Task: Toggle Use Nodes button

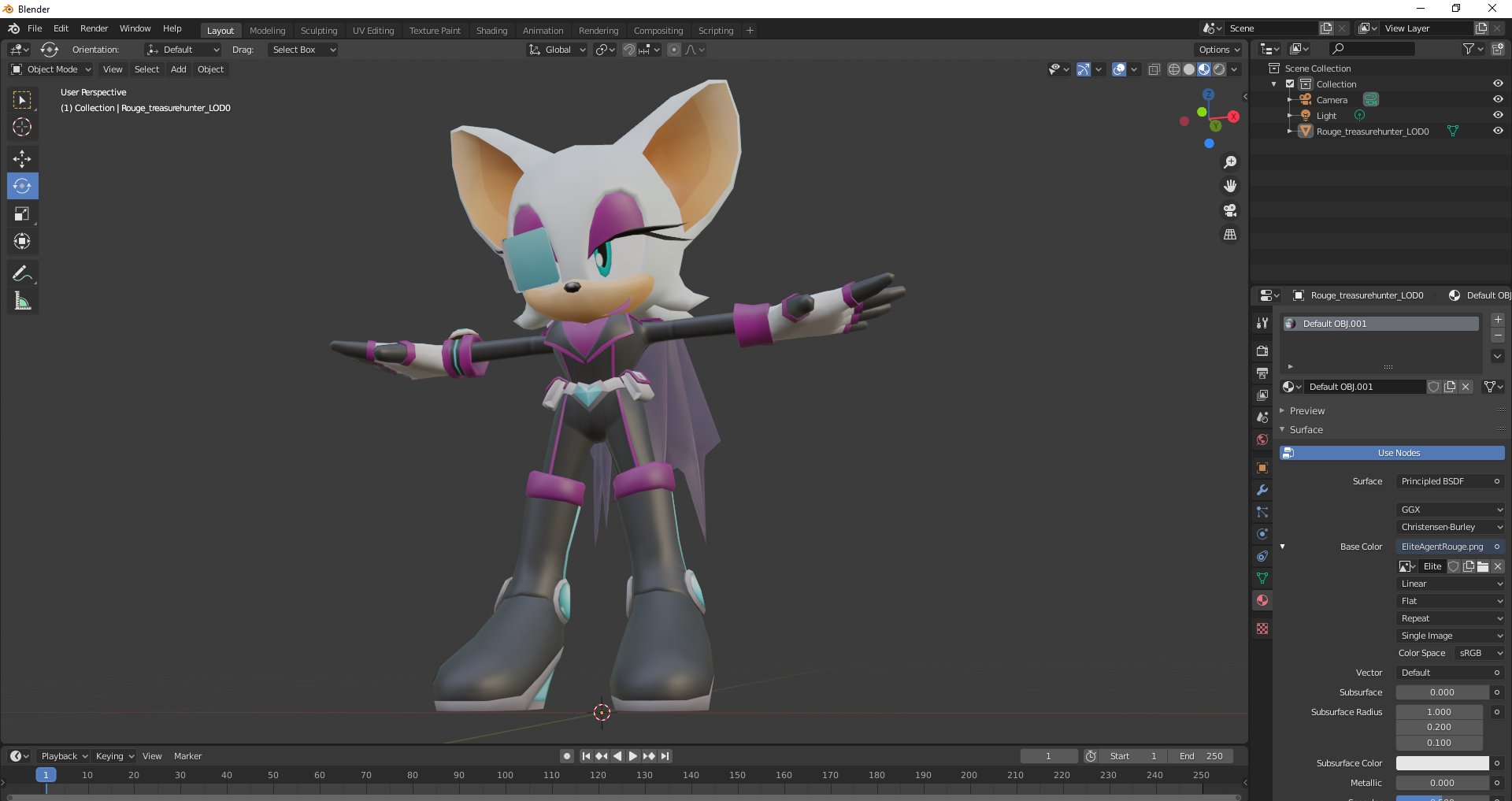Action: click(1392, 453)
